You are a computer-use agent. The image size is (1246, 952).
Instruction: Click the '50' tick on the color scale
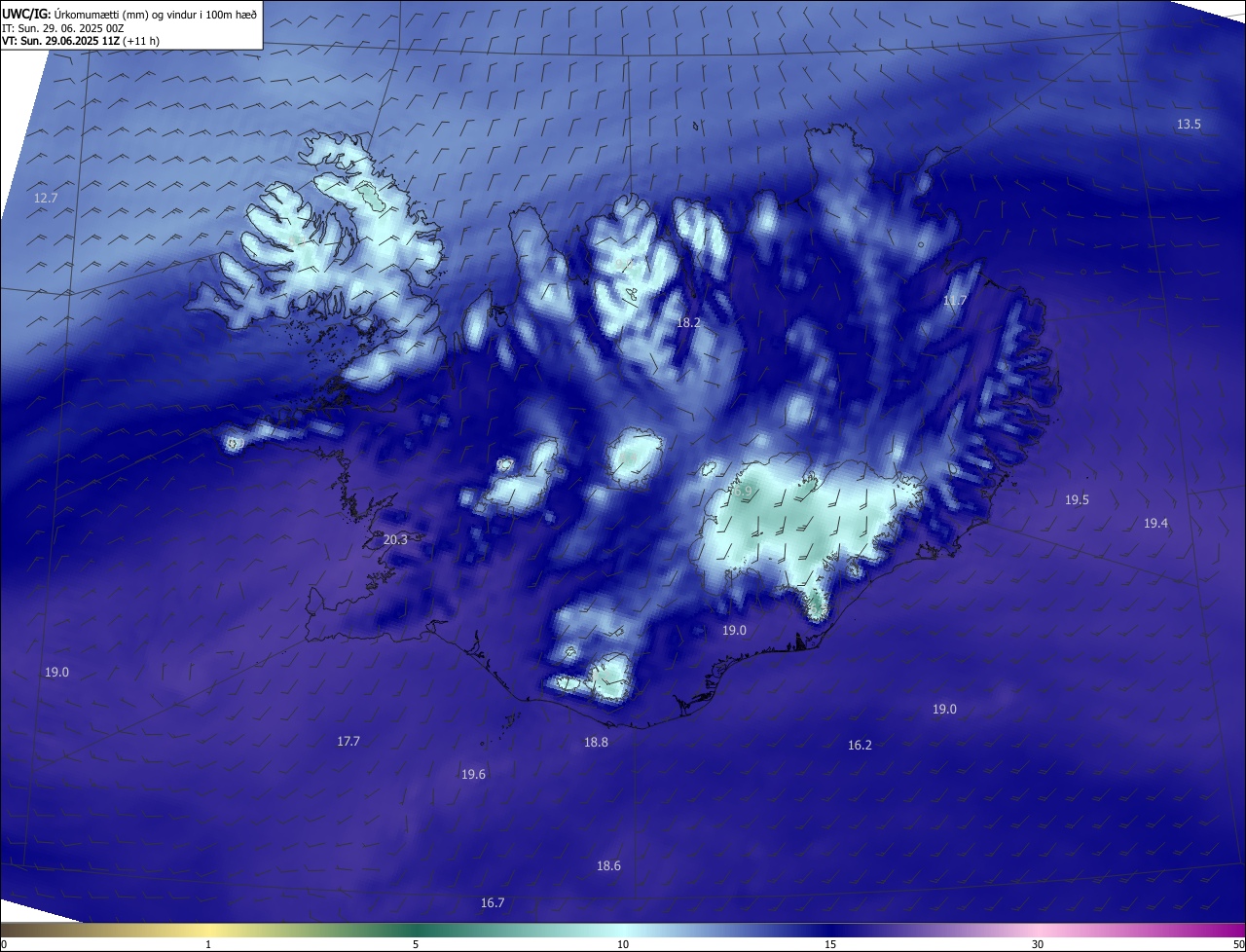click(1237, 944)
